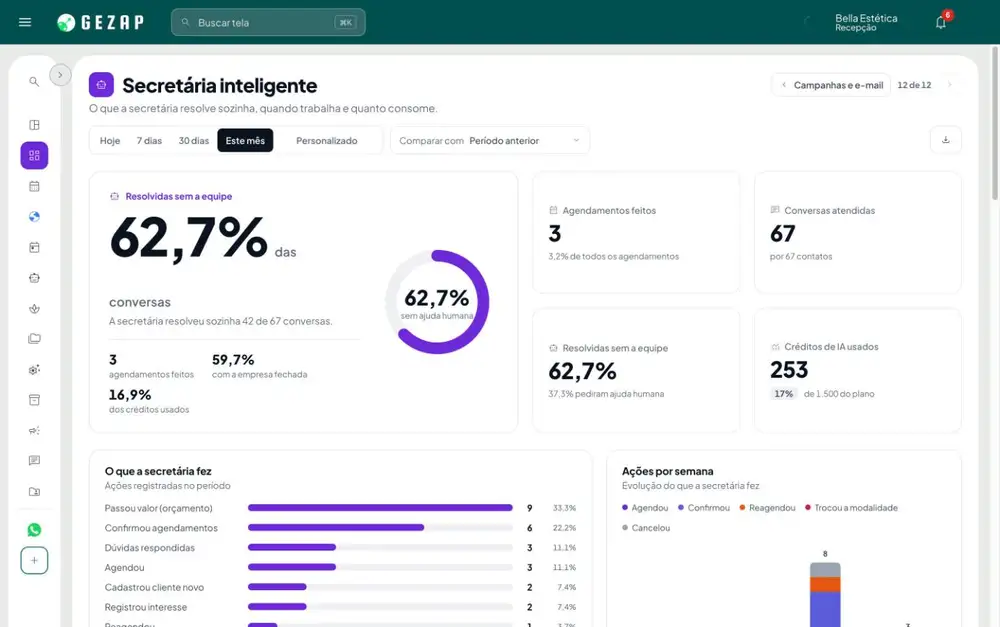Open the folder with person sidebar icon
1000x627 pixels.
click(34, 491)
